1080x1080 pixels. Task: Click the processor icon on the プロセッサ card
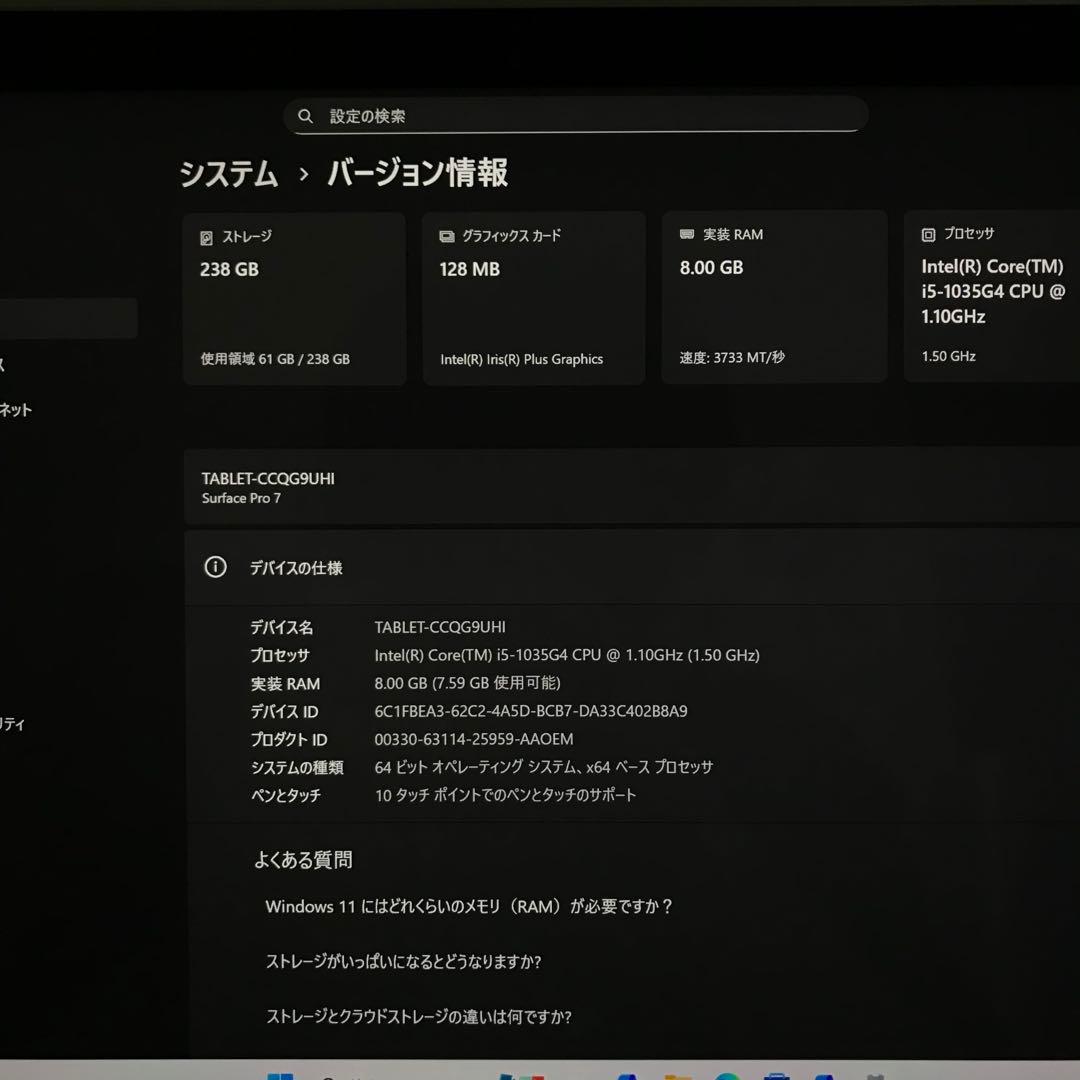click(x=928, y=233)
